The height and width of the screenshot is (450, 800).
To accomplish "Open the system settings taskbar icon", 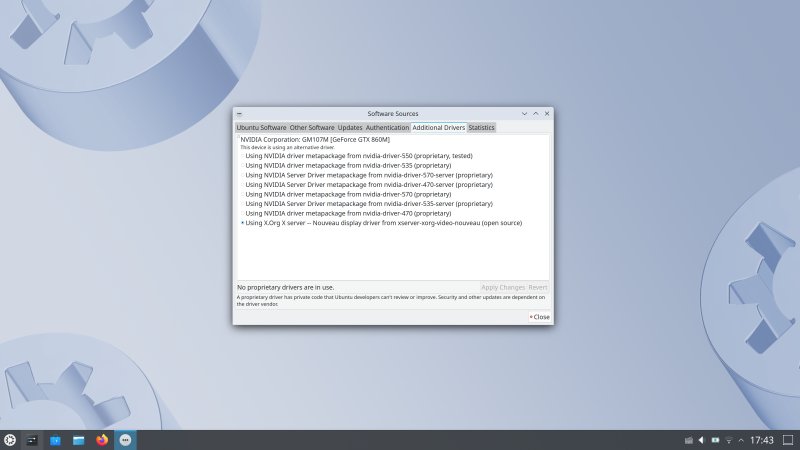I will tap(32, 440).
